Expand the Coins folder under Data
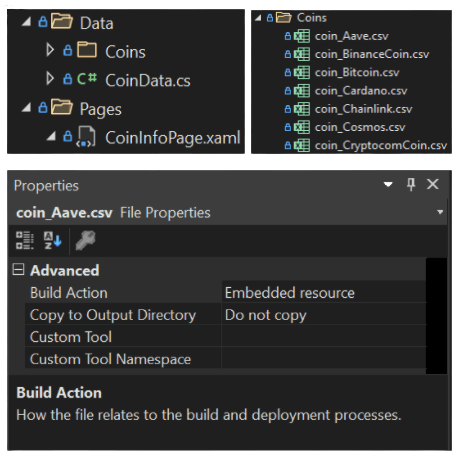 (x=50, y=50)
